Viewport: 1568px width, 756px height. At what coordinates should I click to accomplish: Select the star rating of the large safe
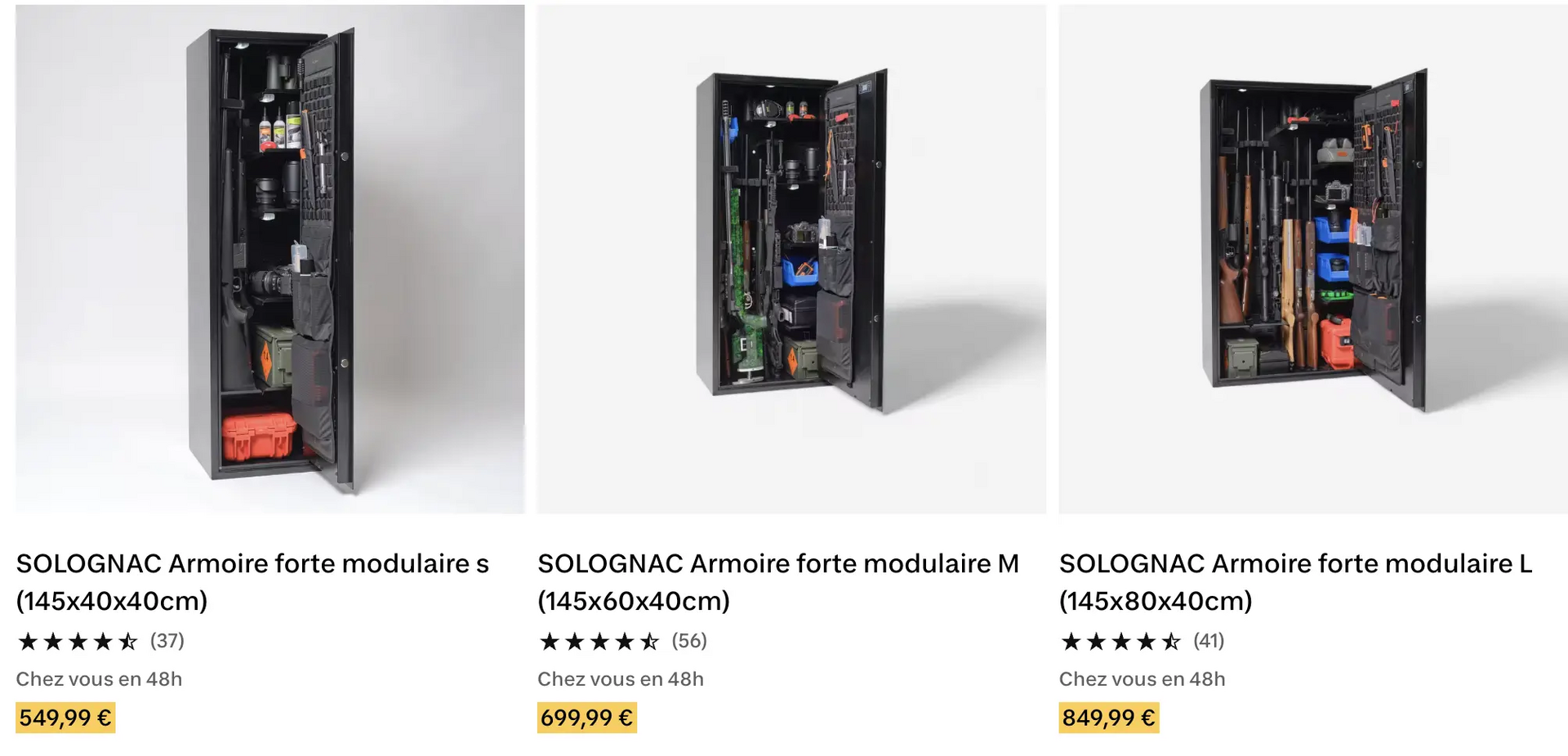pos(1121,642)
